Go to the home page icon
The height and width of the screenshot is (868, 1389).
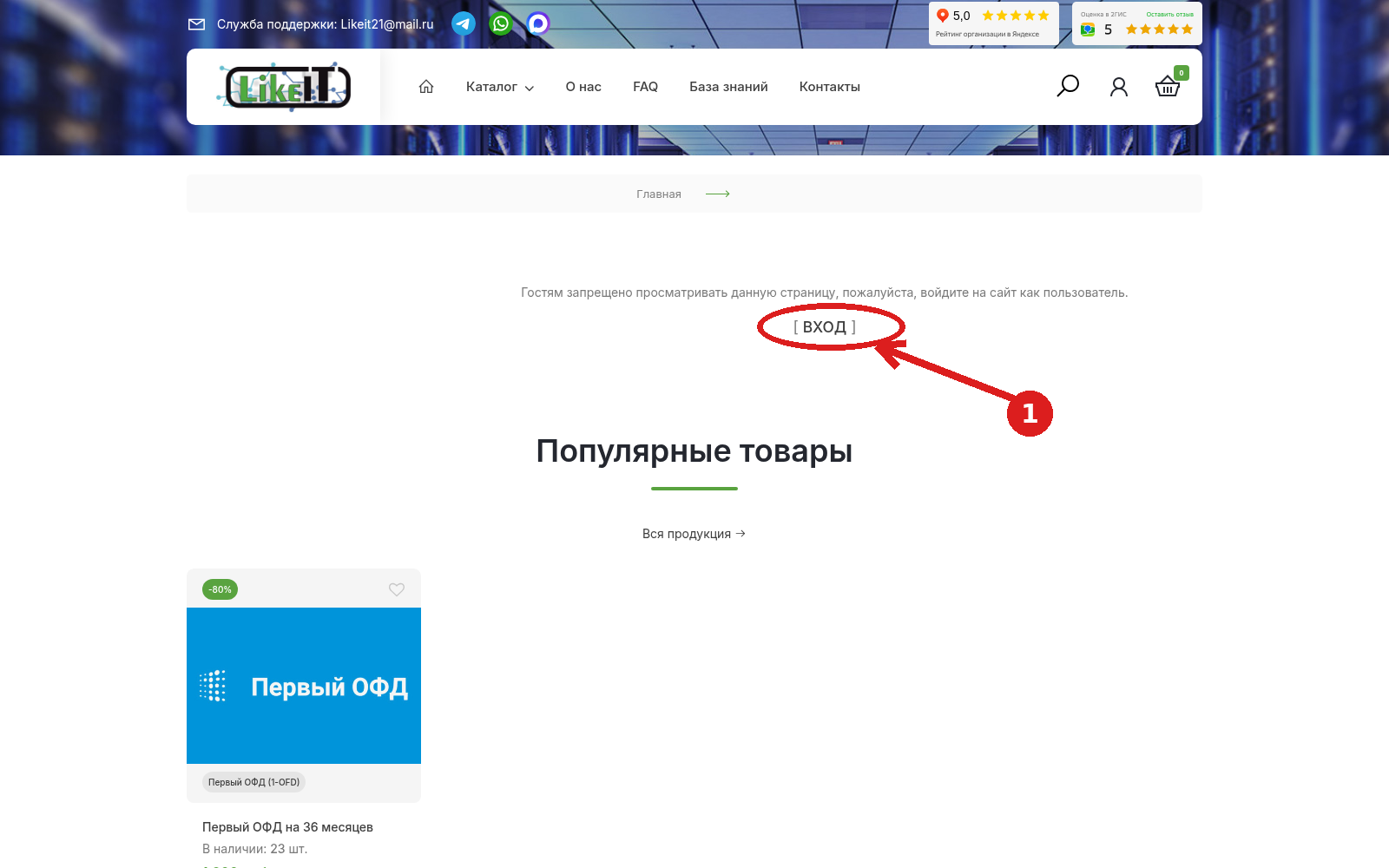click(x=426, y=87)
